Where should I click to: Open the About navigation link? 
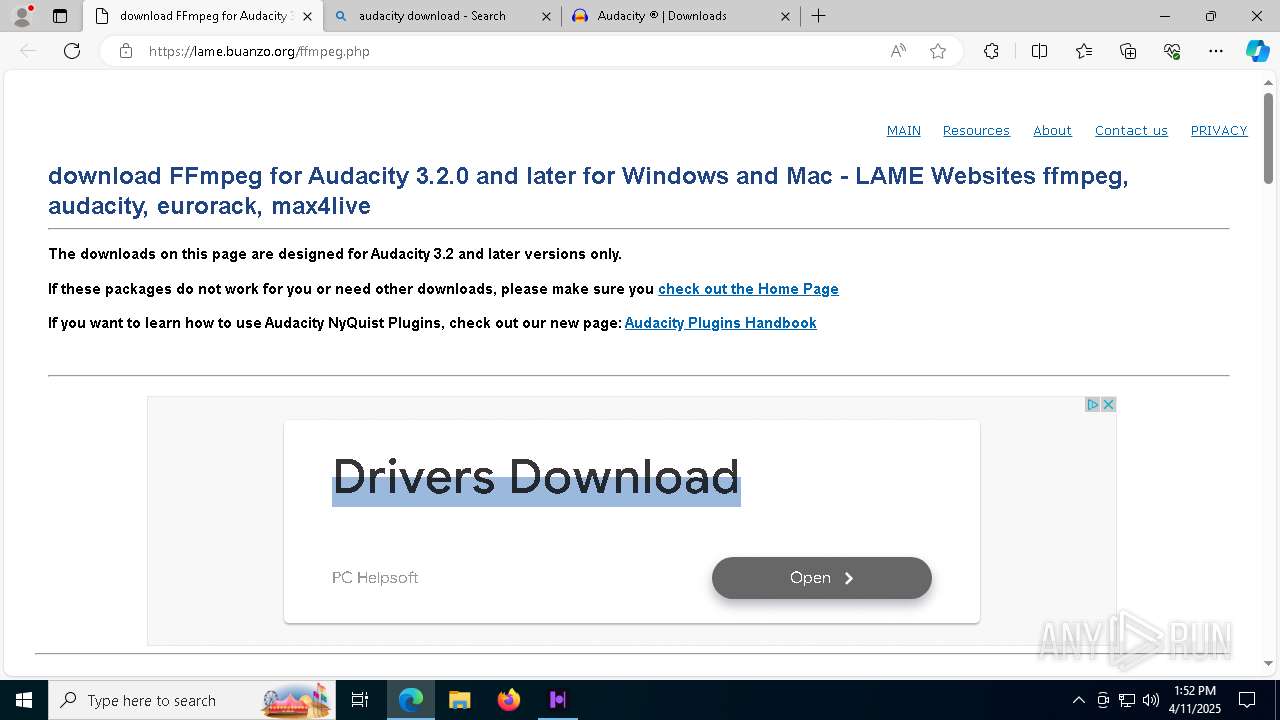point(1052,131)
